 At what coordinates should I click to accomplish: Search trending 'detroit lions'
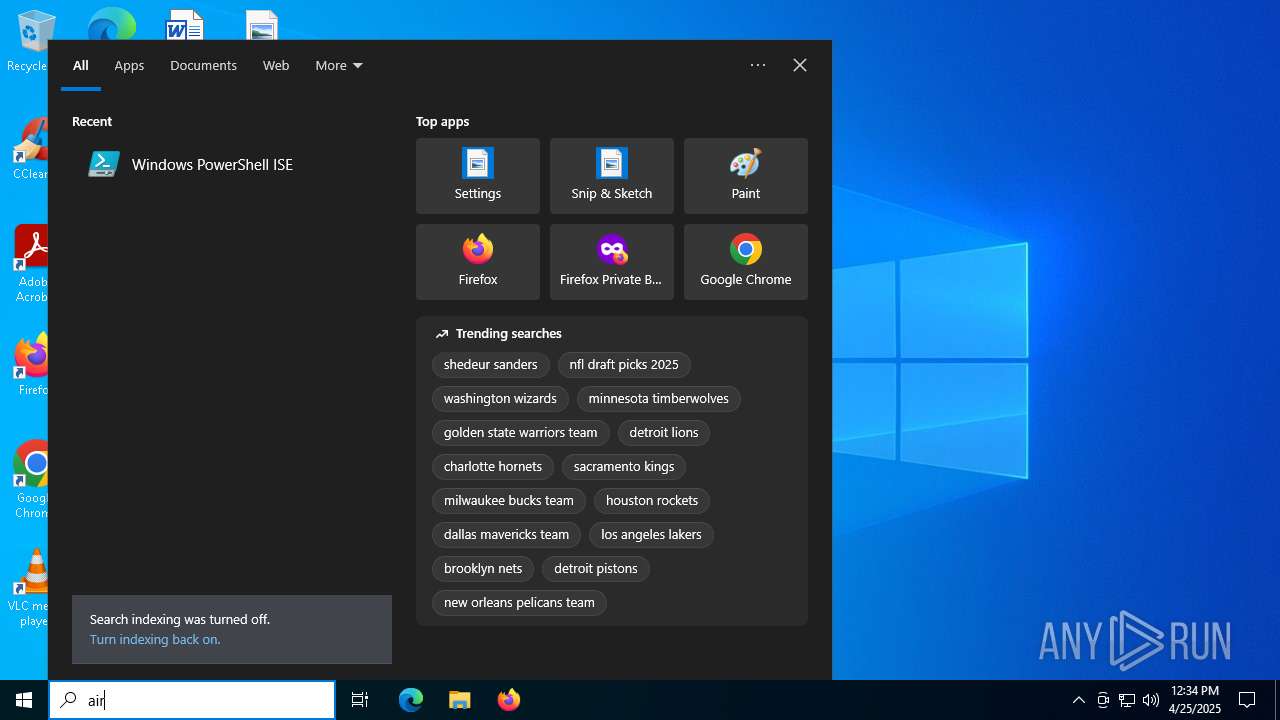[x=664, y=433]
